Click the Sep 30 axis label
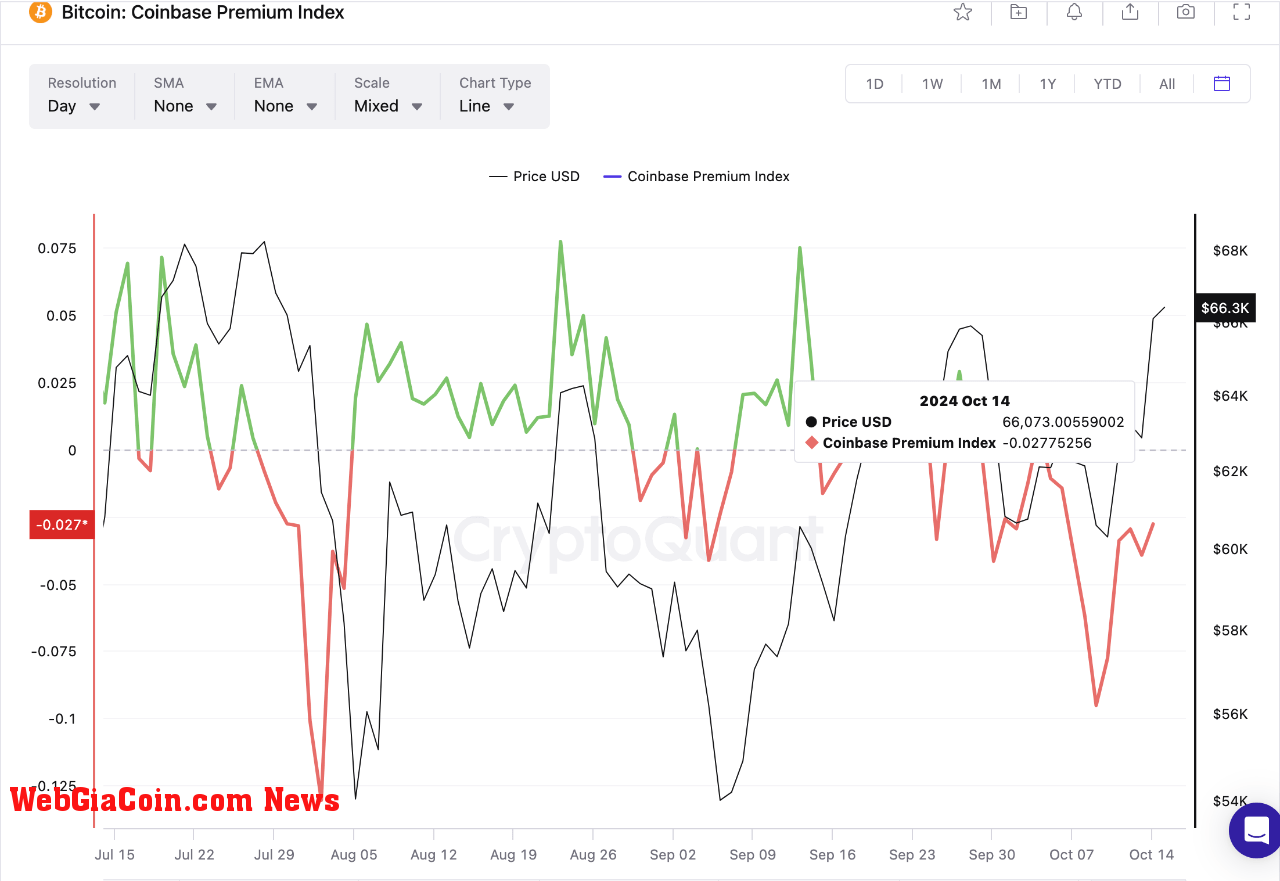The width and height of the screenshot is (1280, 881). [x=992, y=854]
